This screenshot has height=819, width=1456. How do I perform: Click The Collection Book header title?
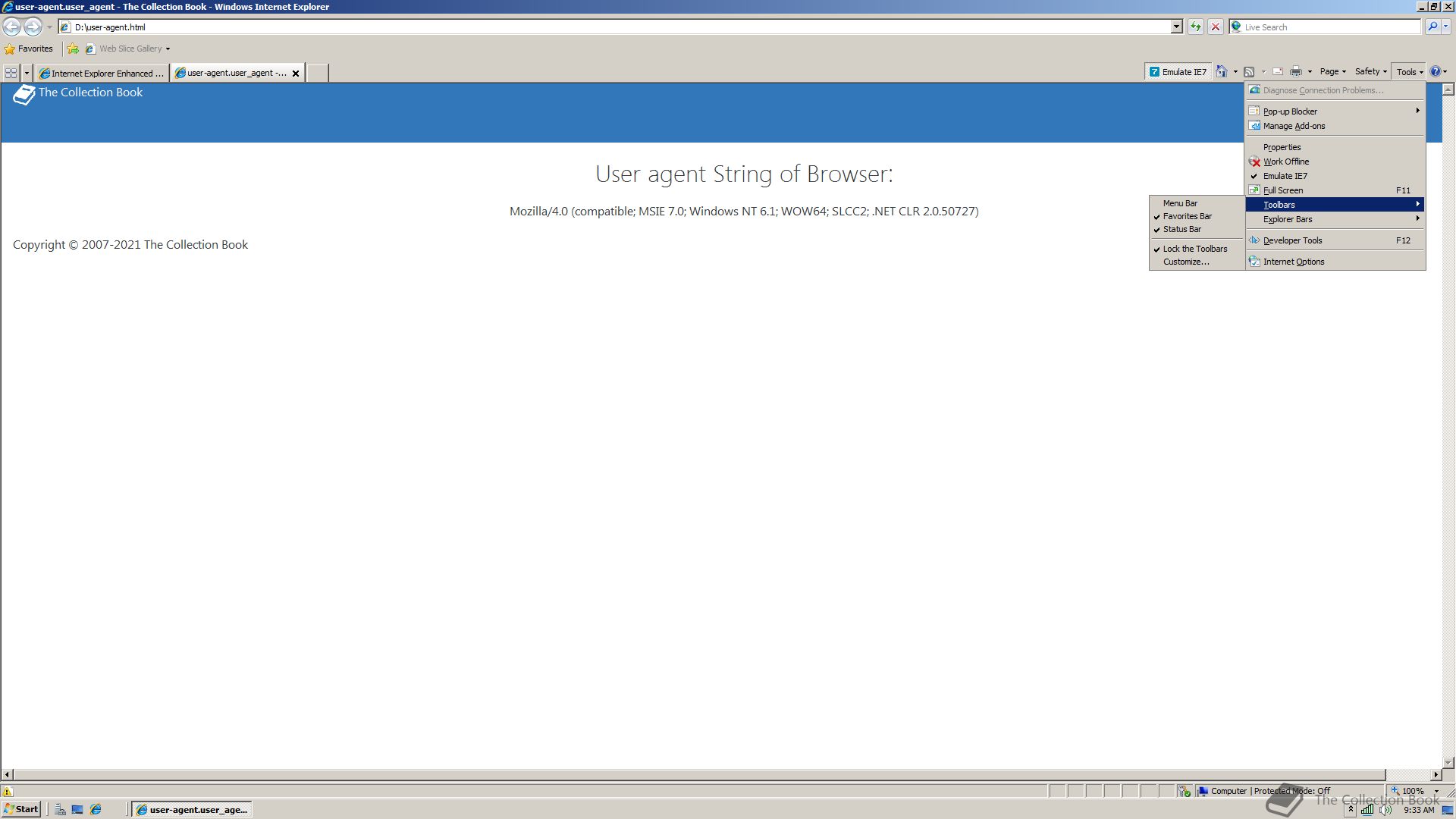tap(90, 93)
